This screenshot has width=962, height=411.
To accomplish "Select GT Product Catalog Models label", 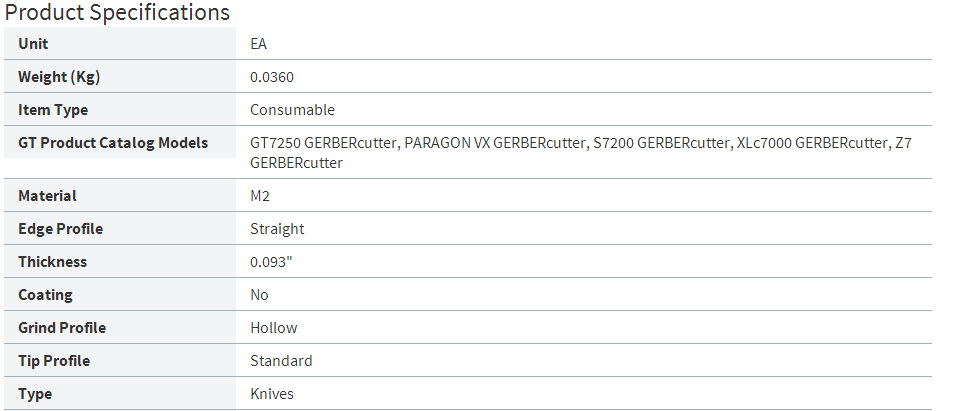I will 113,143.
